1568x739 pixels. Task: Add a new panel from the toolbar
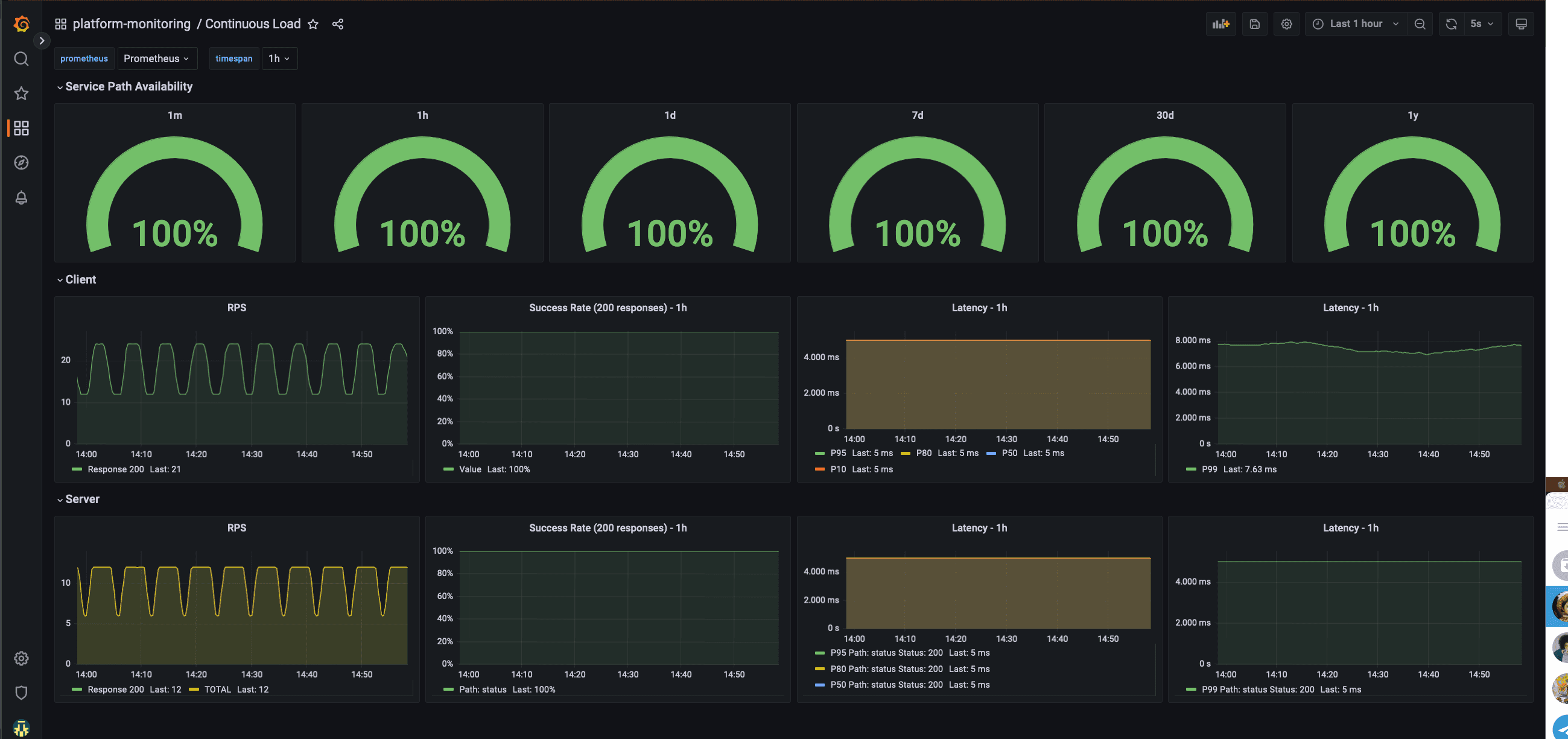pyautogui.click(x=1221, y=24)
